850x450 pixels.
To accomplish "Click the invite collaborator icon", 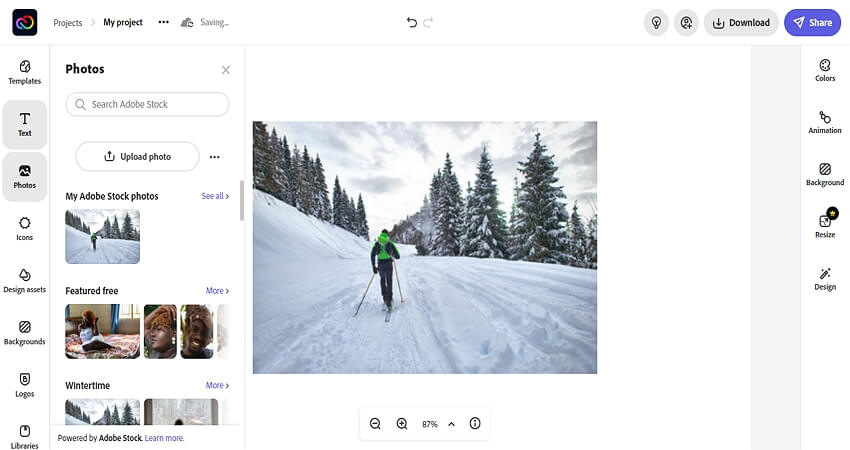I will click(x=686, y=23).
